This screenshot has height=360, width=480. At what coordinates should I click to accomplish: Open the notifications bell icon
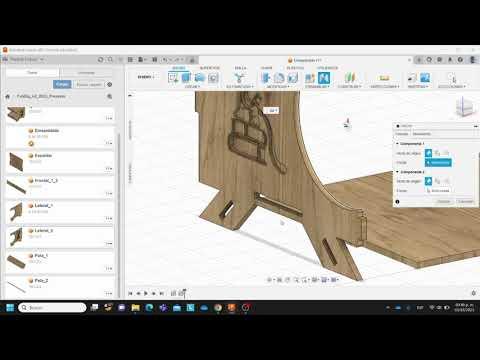coord(450,60)
